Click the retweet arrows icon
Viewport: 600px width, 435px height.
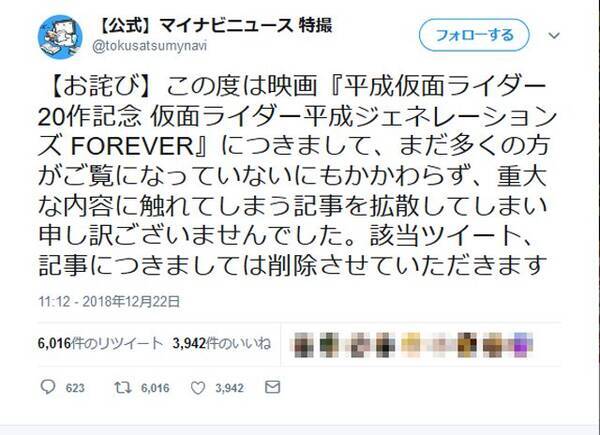[123, 388]
